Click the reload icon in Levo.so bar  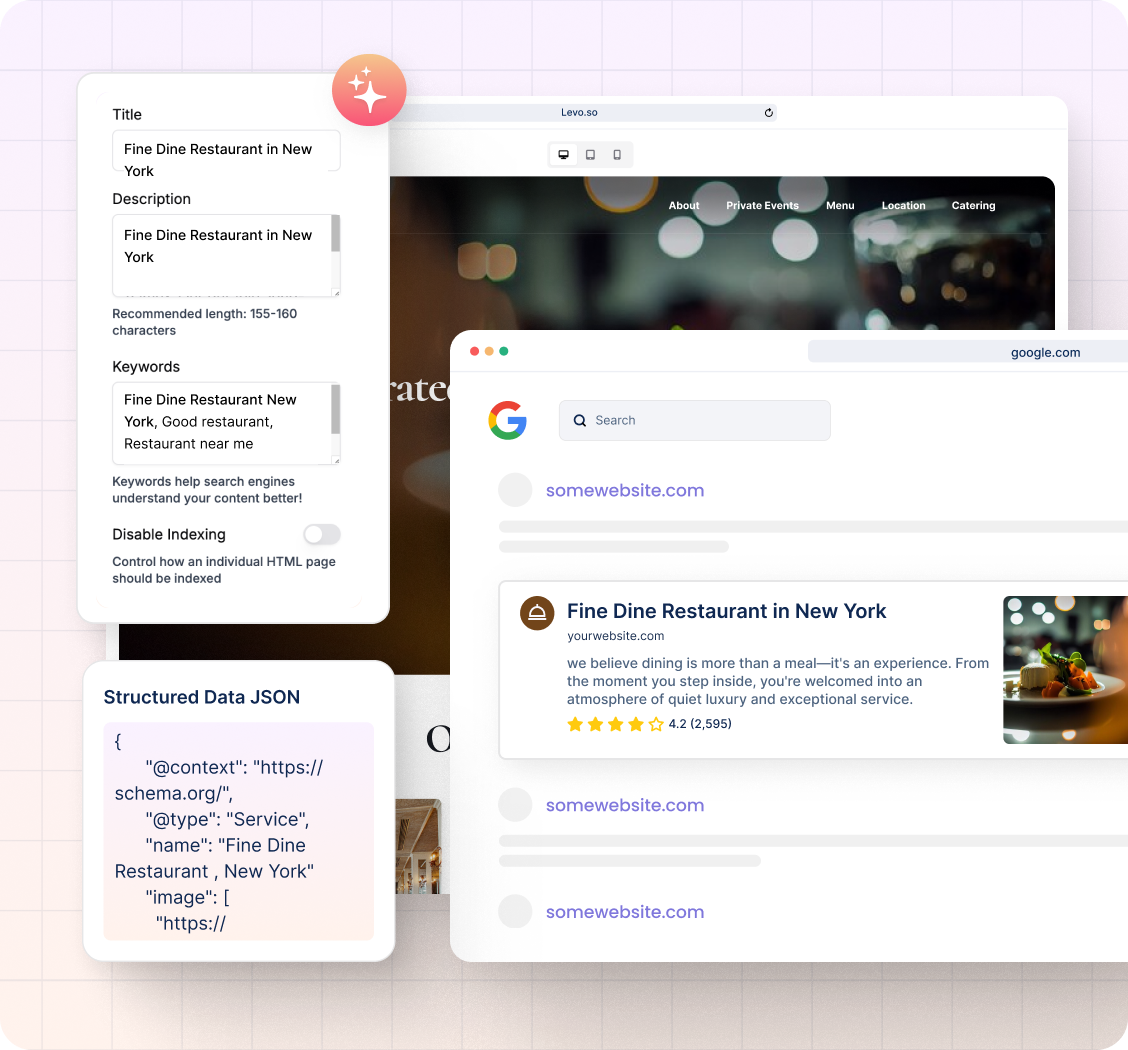[x=768, y=113]
